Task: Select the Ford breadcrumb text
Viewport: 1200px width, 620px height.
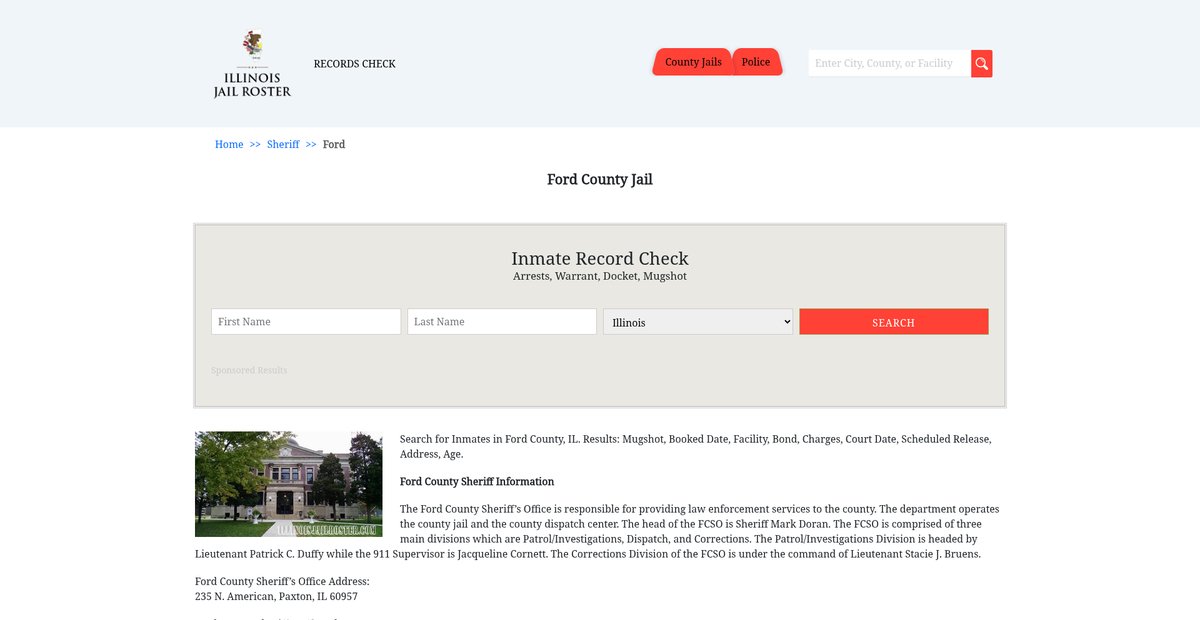Action: click(334, 145)
